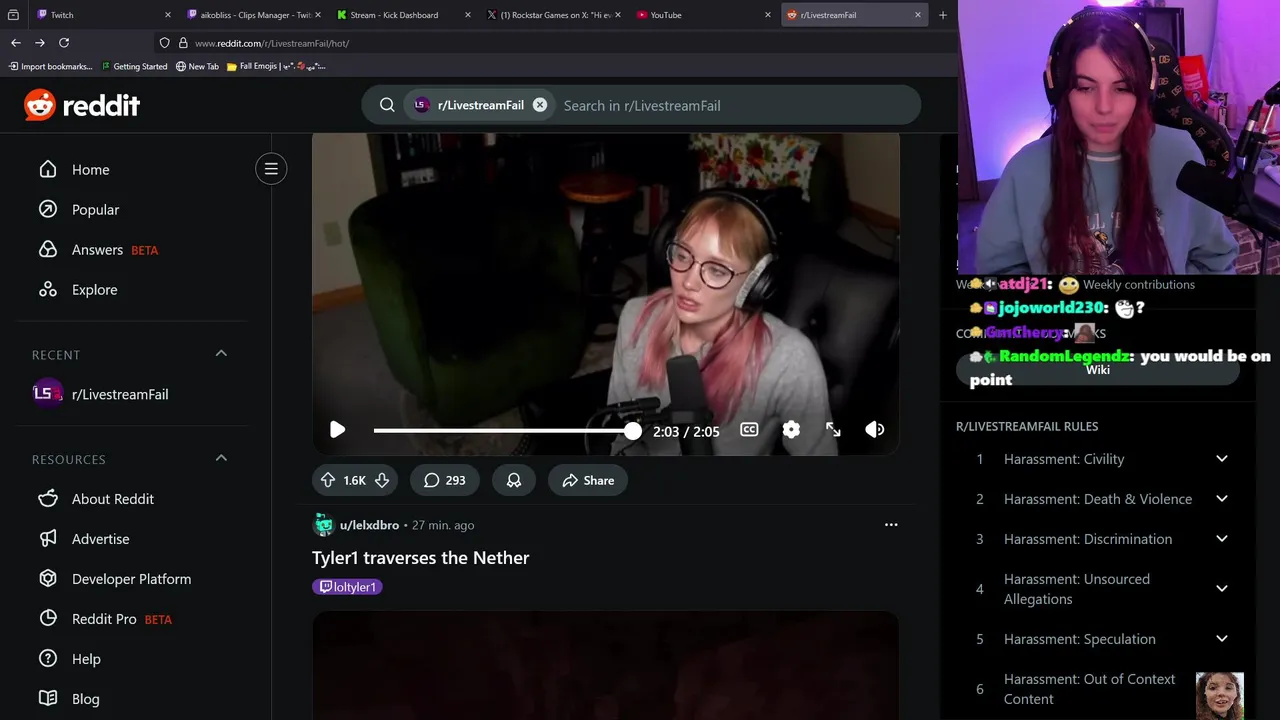
Task: Open video settings gear
Action: point(791,430)
